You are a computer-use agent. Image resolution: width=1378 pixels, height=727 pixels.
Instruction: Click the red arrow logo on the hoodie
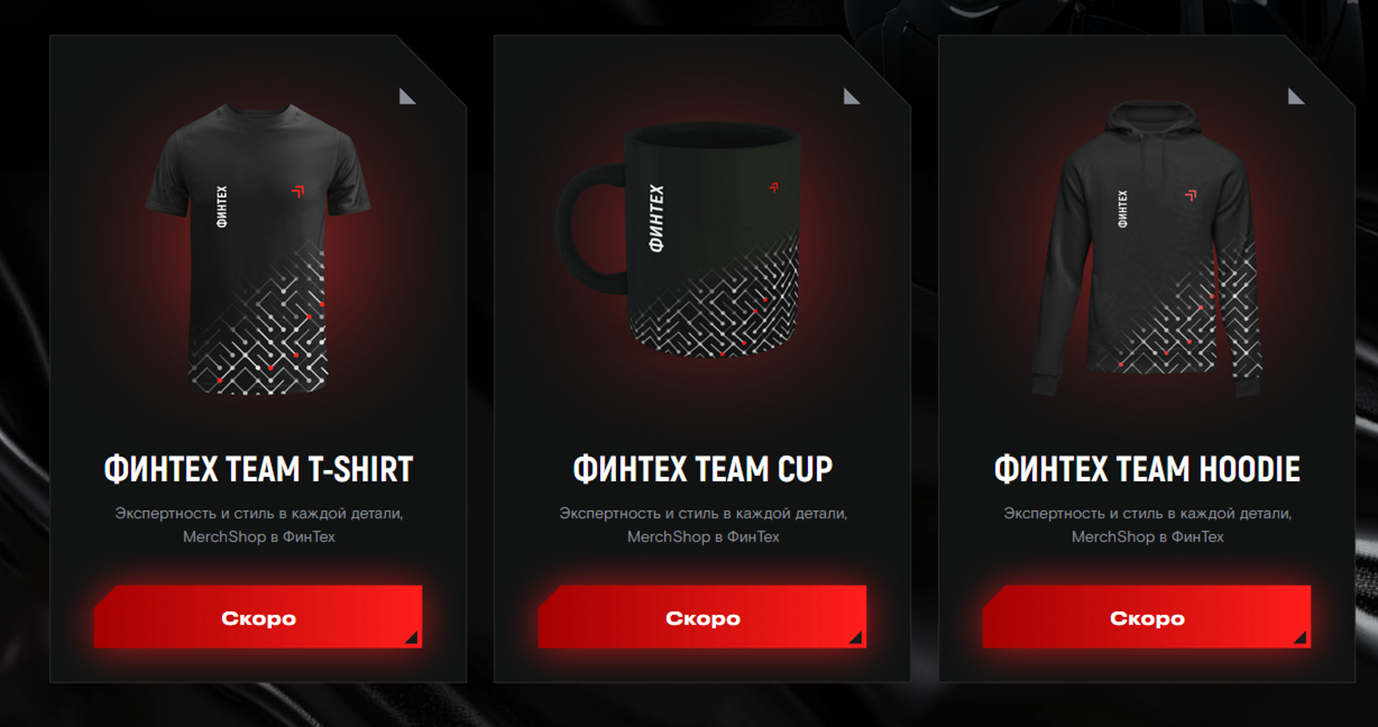1190,195
